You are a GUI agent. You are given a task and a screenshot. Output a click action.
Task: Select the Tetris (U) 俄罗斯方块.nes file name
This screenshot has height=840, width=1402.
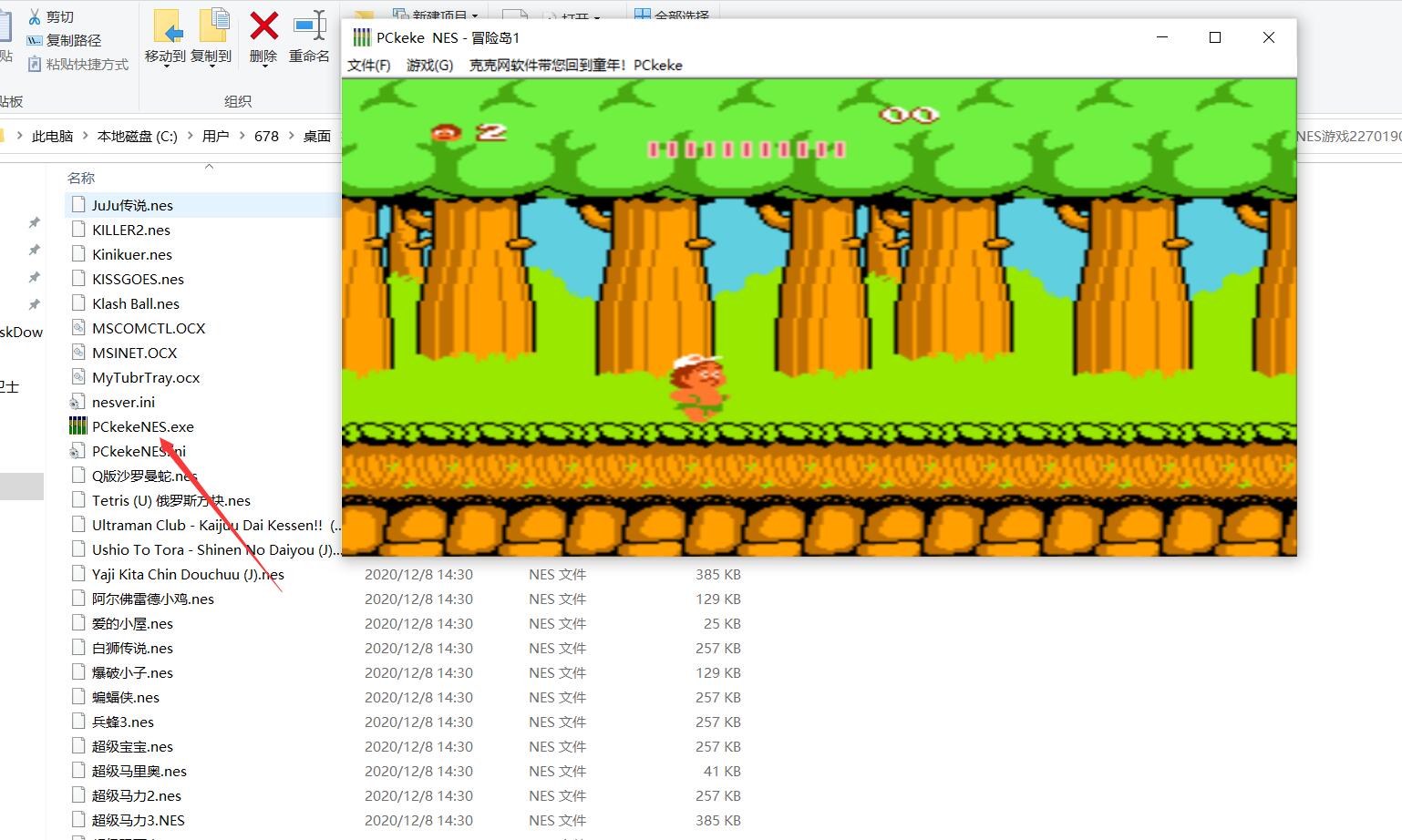(171, 501)
